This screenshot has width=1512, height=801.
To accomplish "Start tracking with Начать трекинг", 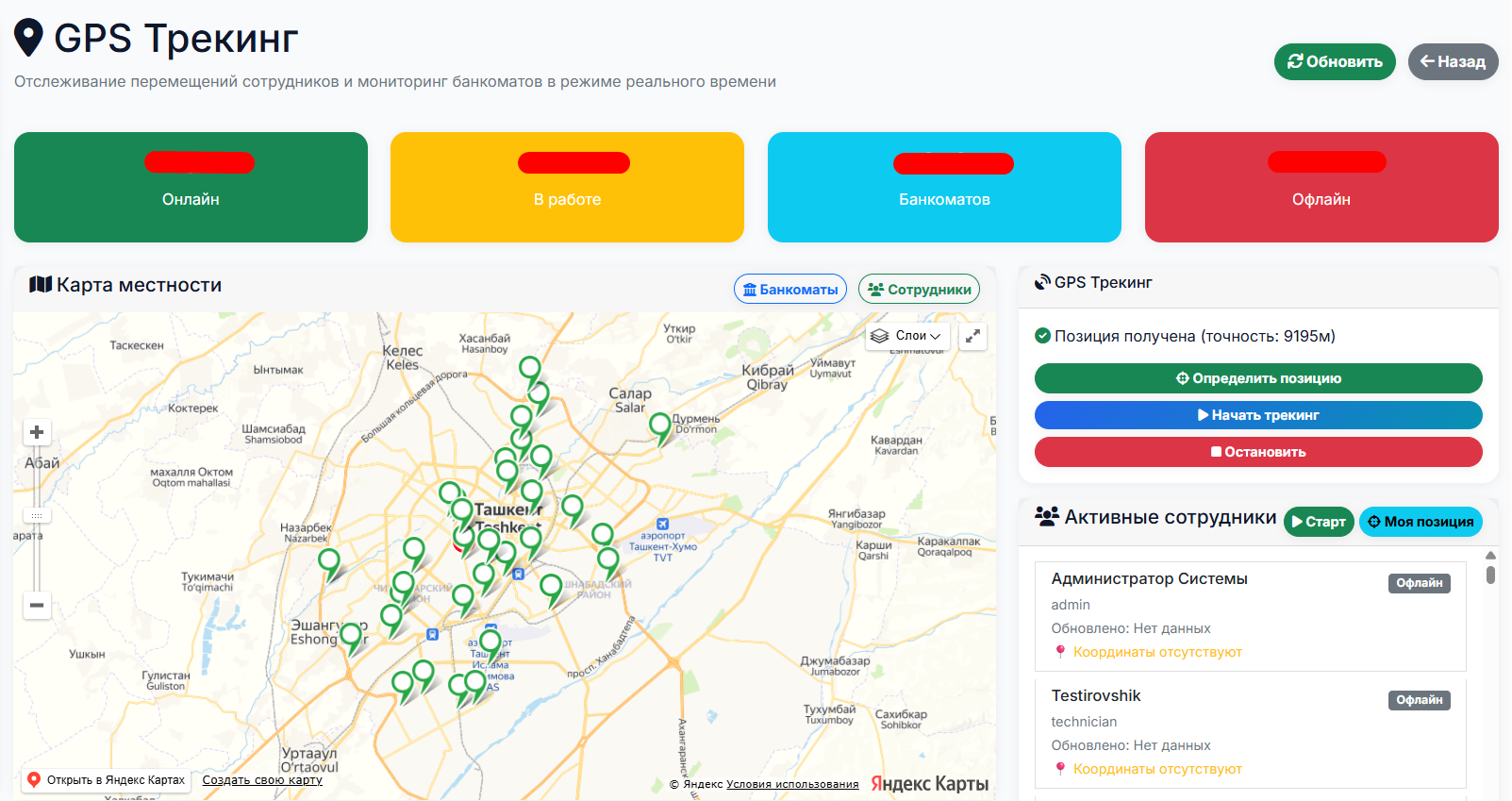I will click(1257, 415).
